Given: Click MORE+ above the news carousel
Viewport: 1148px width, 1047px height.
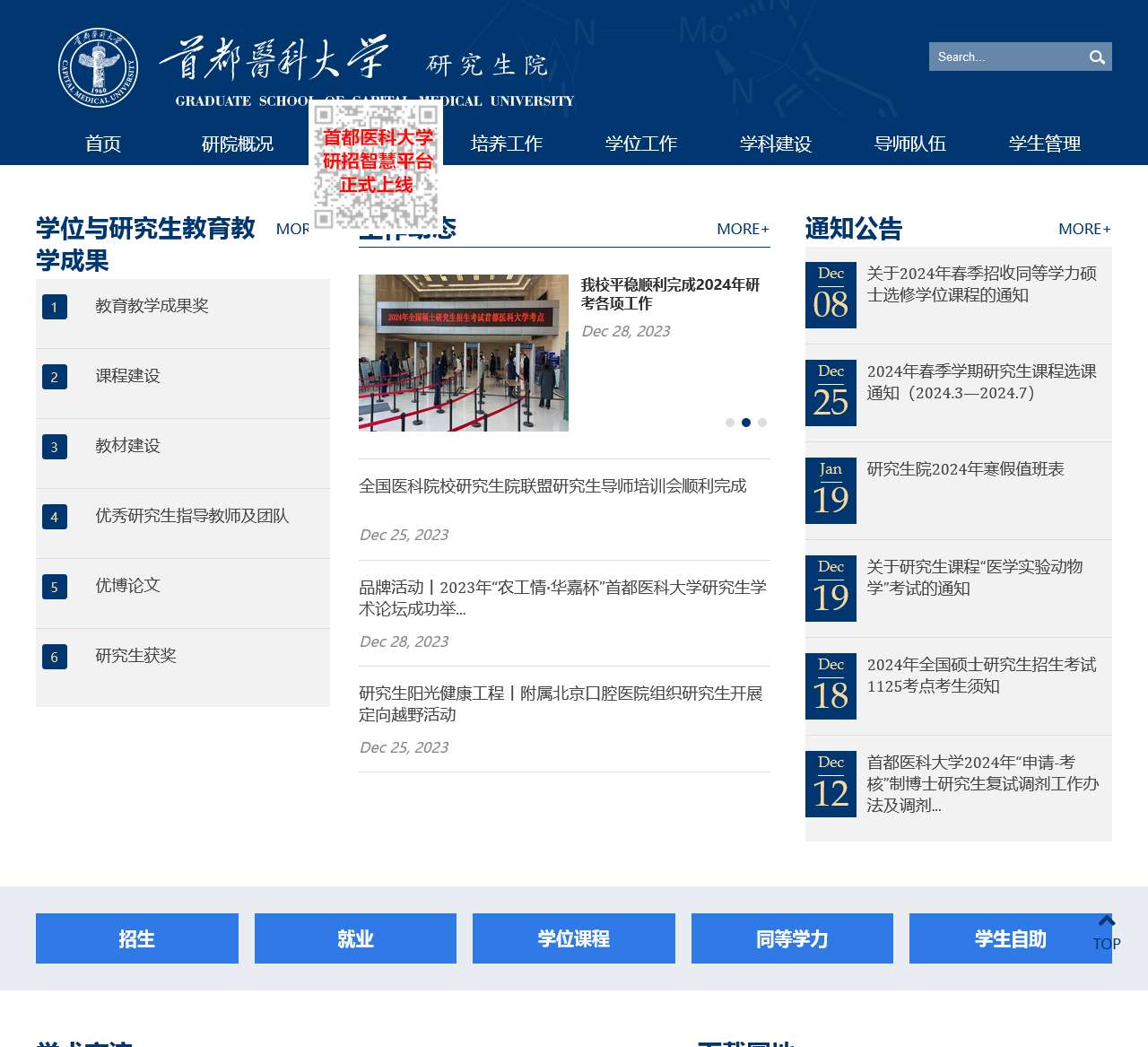Looking at the screenshot, I should [x=743, y=229].
